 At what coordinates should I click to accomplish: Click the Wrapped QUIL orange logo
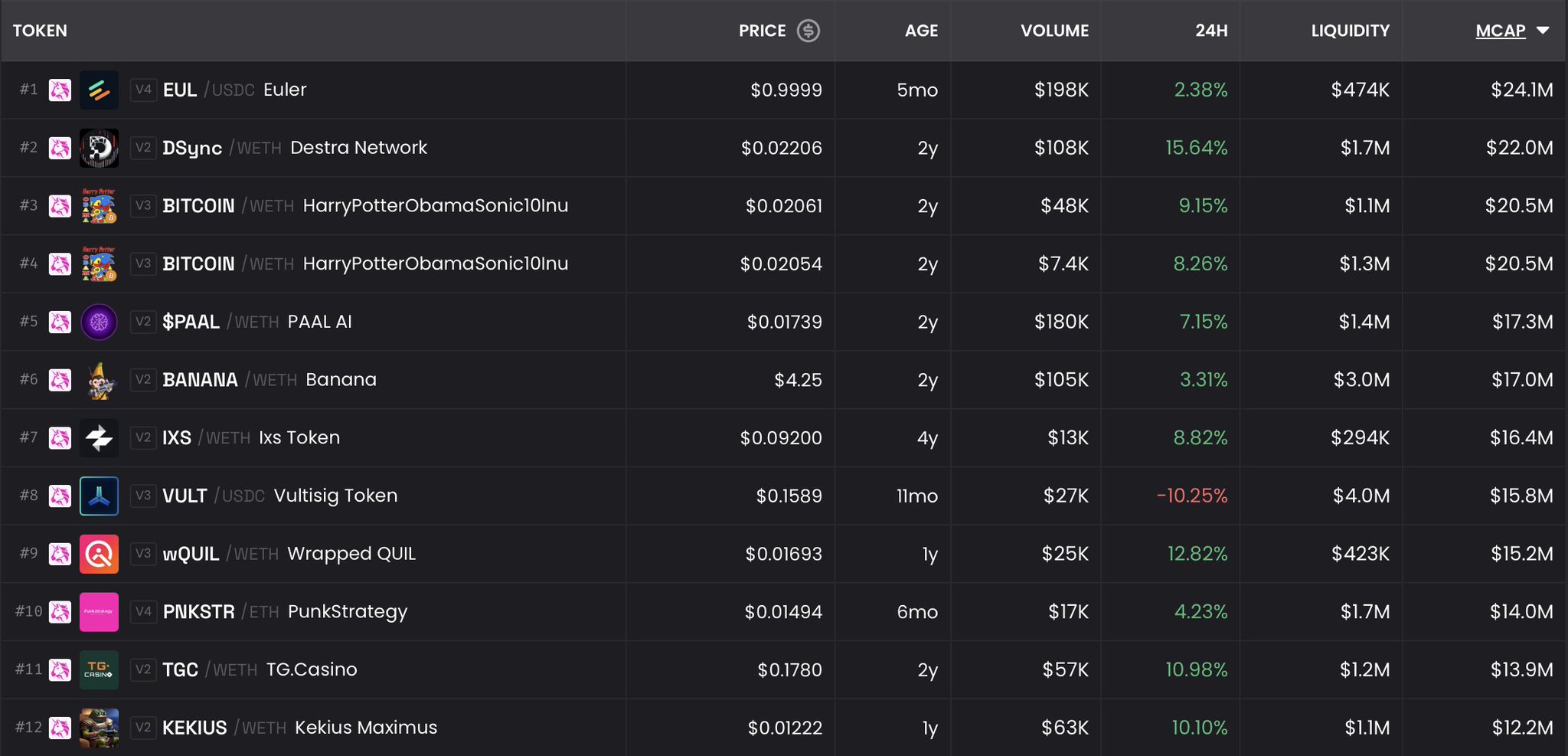[99, 554]
